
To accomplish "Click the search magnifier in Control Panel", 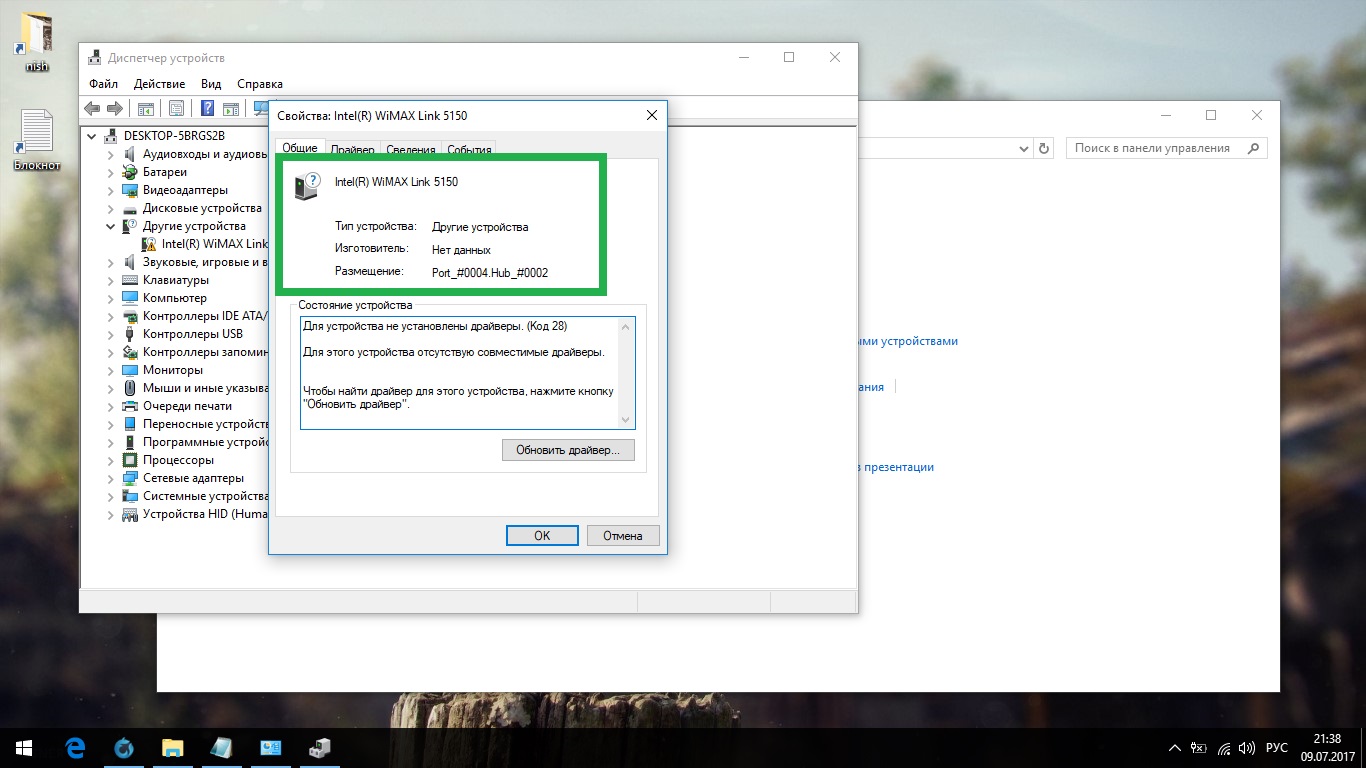I will (x=1253, y=148).
